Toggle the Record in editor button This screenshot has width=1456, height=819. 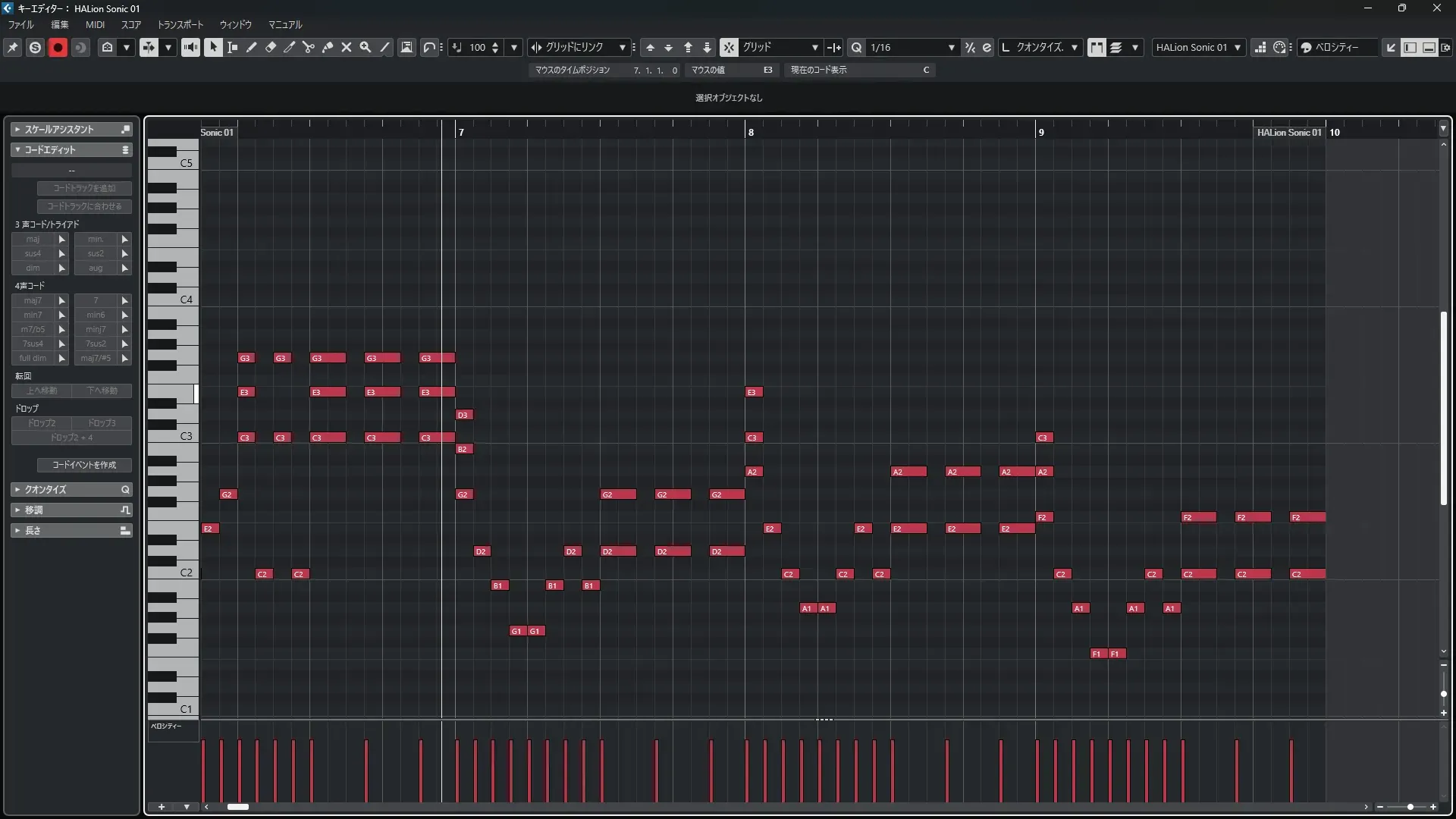(58, 47)
